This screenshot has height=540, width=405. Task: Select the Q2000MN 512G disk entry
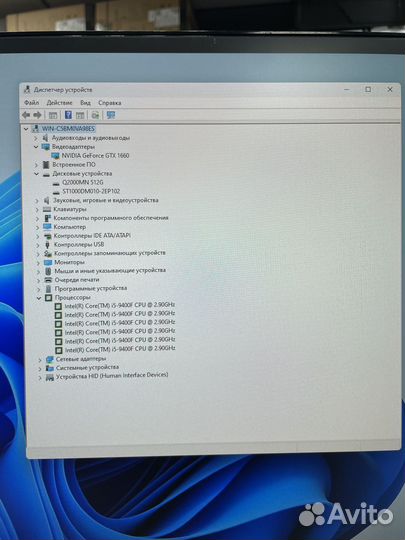83,182
